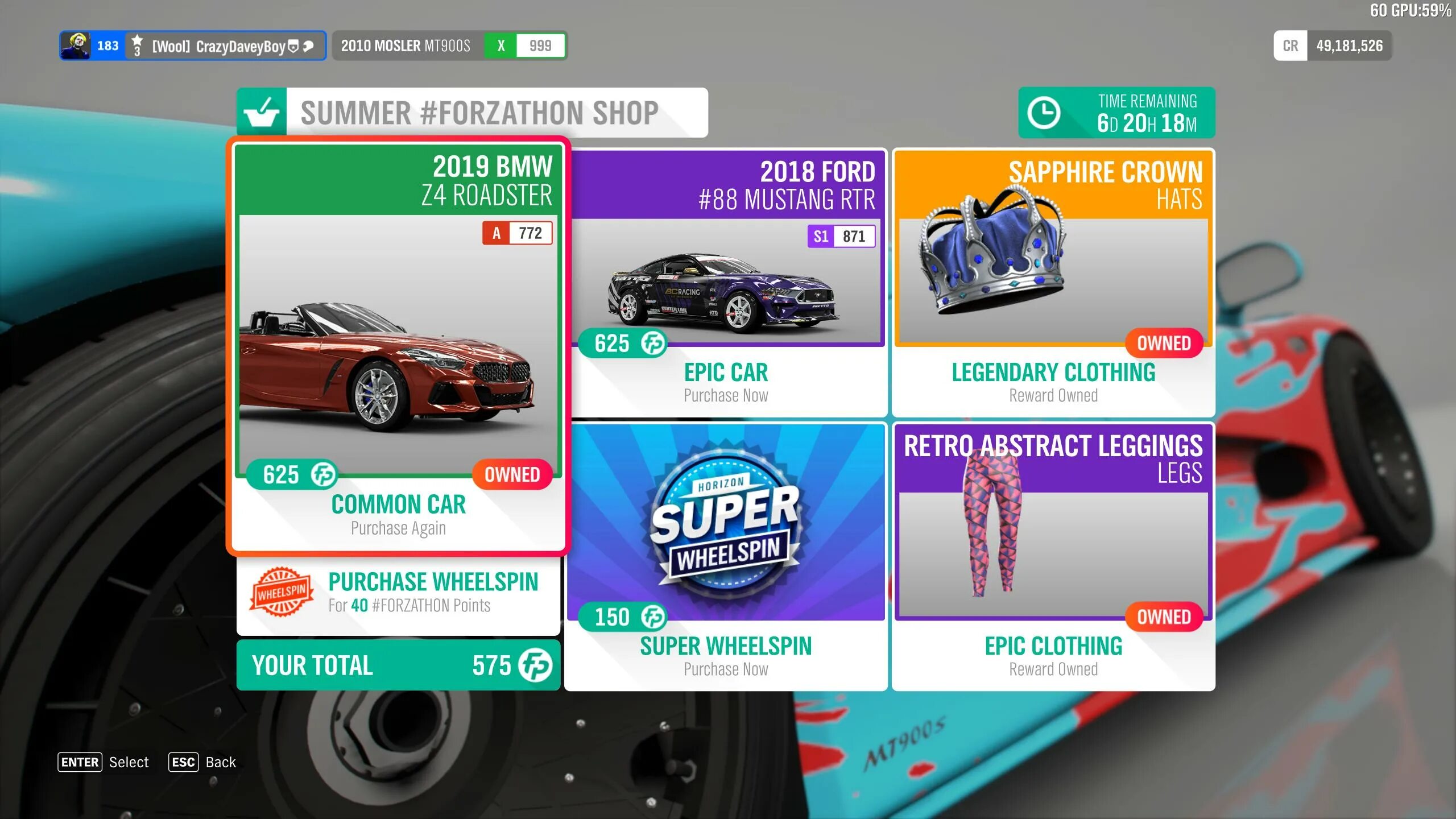The image size is (1456, 819).
Task: Expand the Super Wheelspin purchase panel
Action: pos(725,555)
